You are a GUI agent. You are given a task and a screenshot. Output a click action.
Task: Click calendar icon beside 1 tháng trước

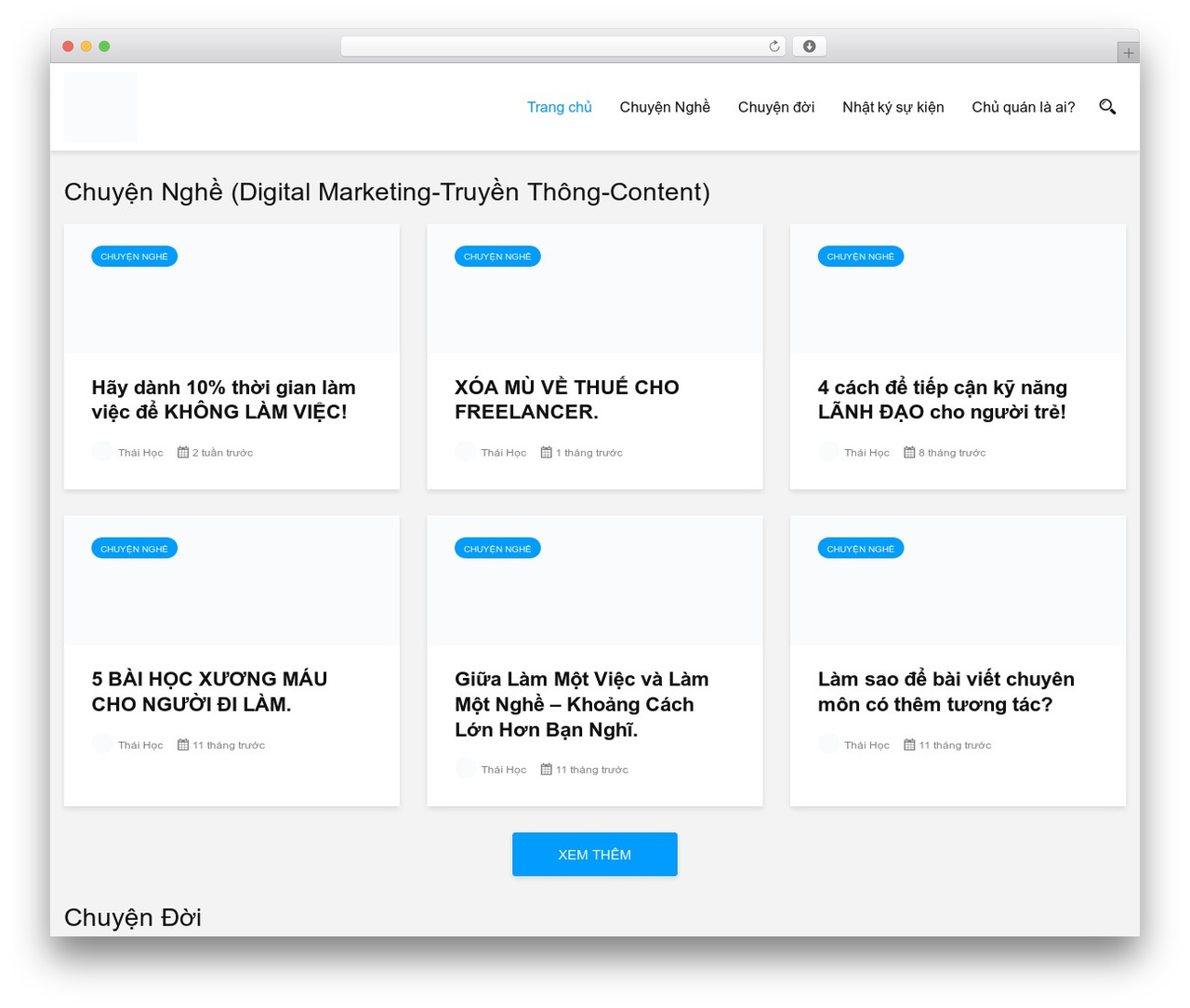click(547, 452)
